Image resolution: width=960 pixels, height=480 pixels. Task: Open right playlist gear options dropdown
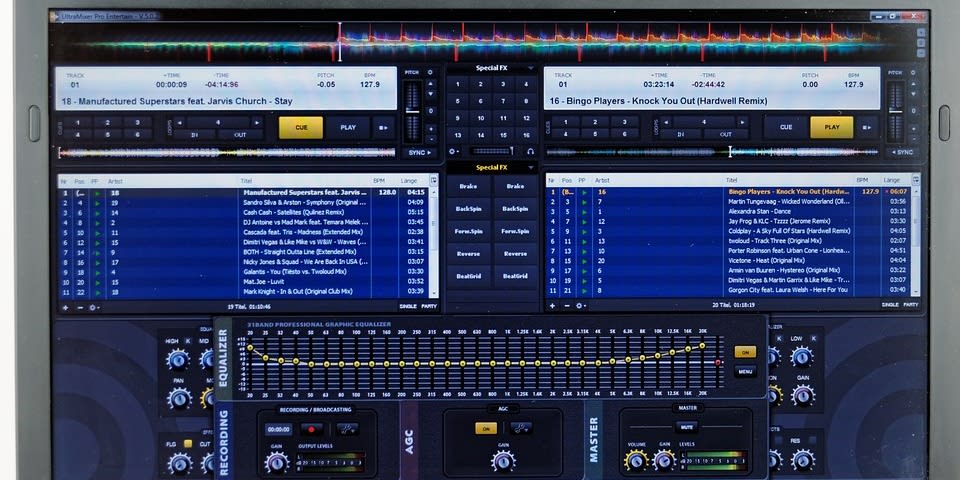(x=581, y=306)
